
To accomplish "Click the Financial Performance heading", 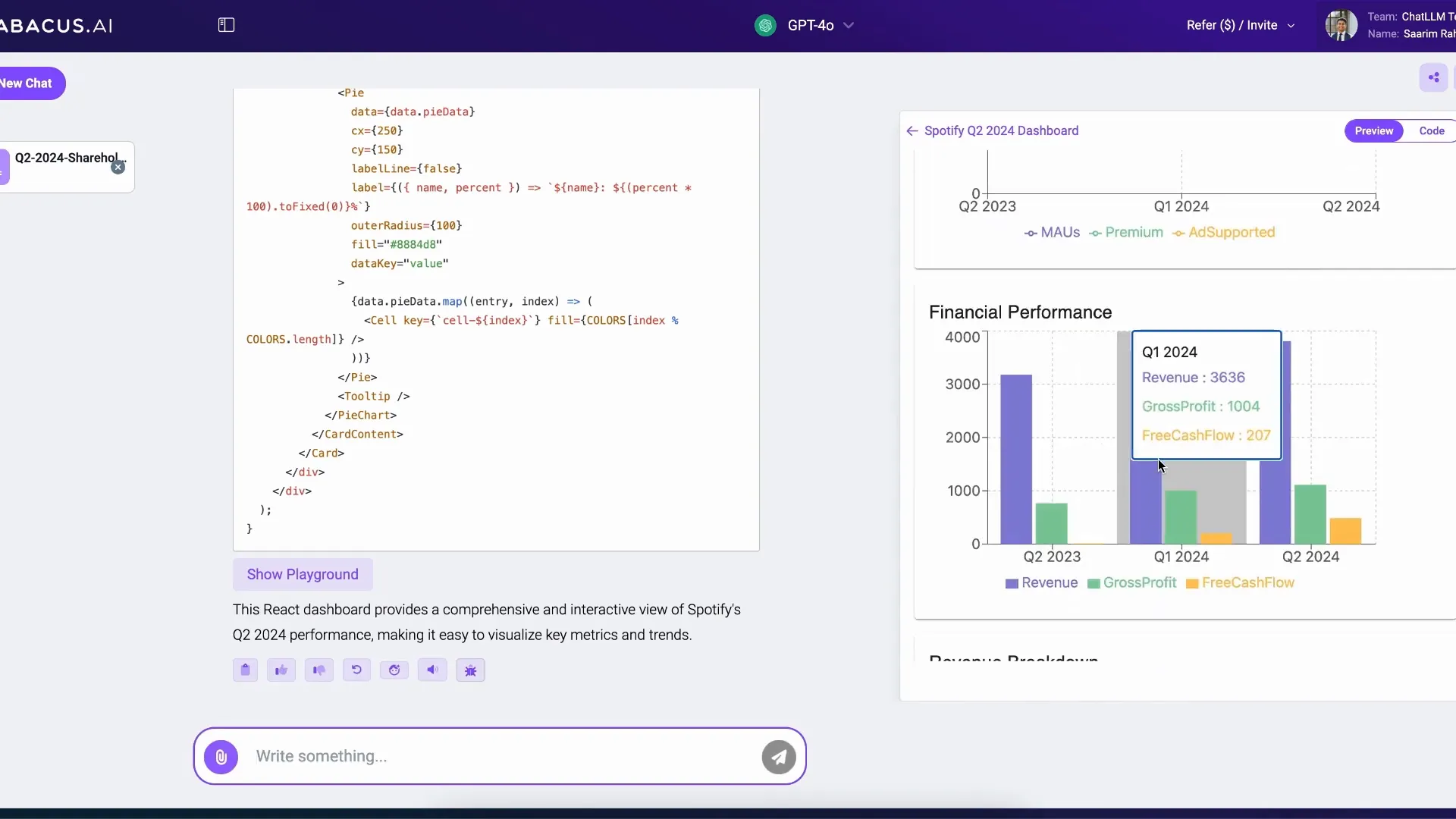I will click(1020, 312).
